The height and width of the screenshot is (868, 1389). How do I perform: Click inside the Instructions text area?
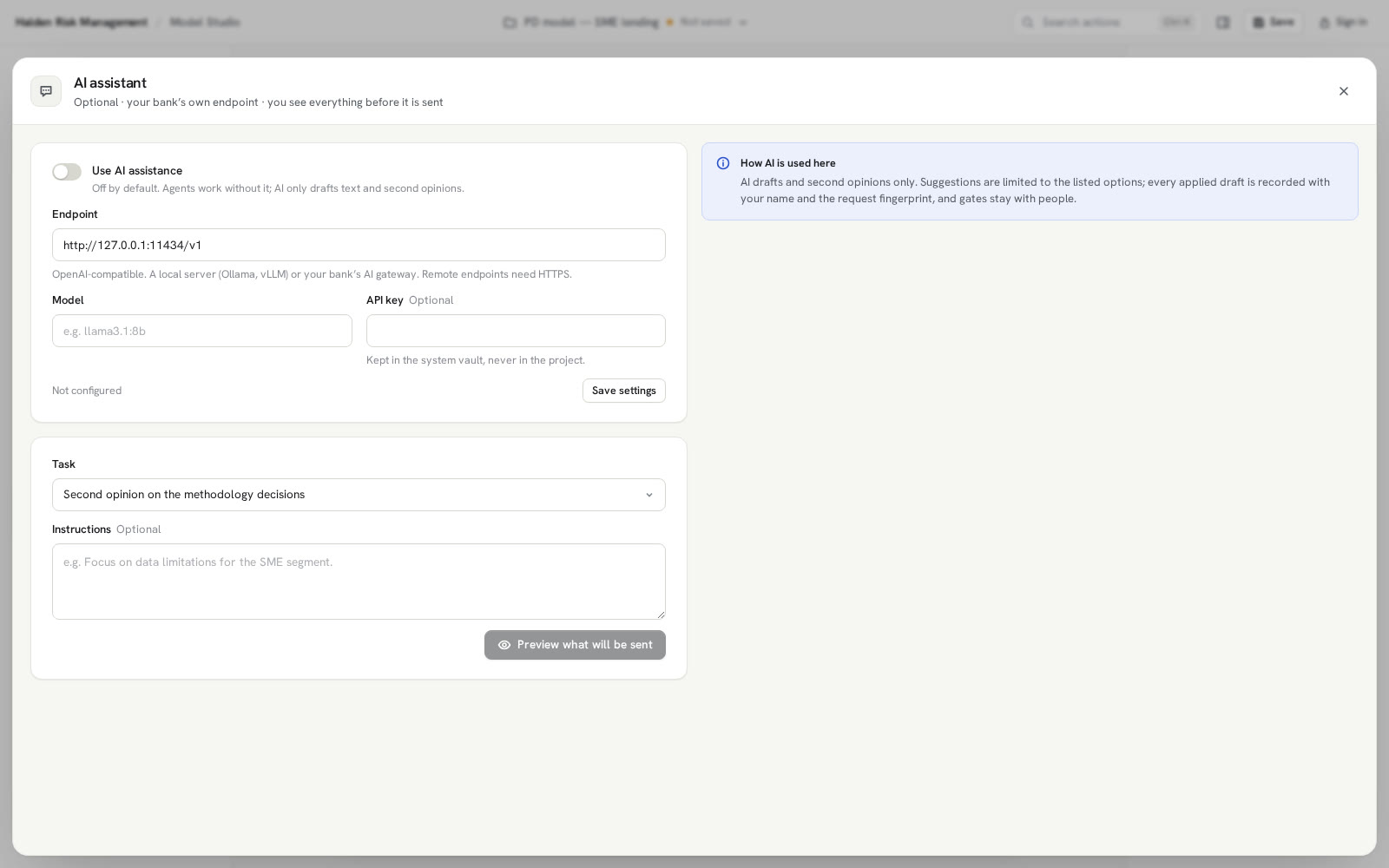(359, 582)
